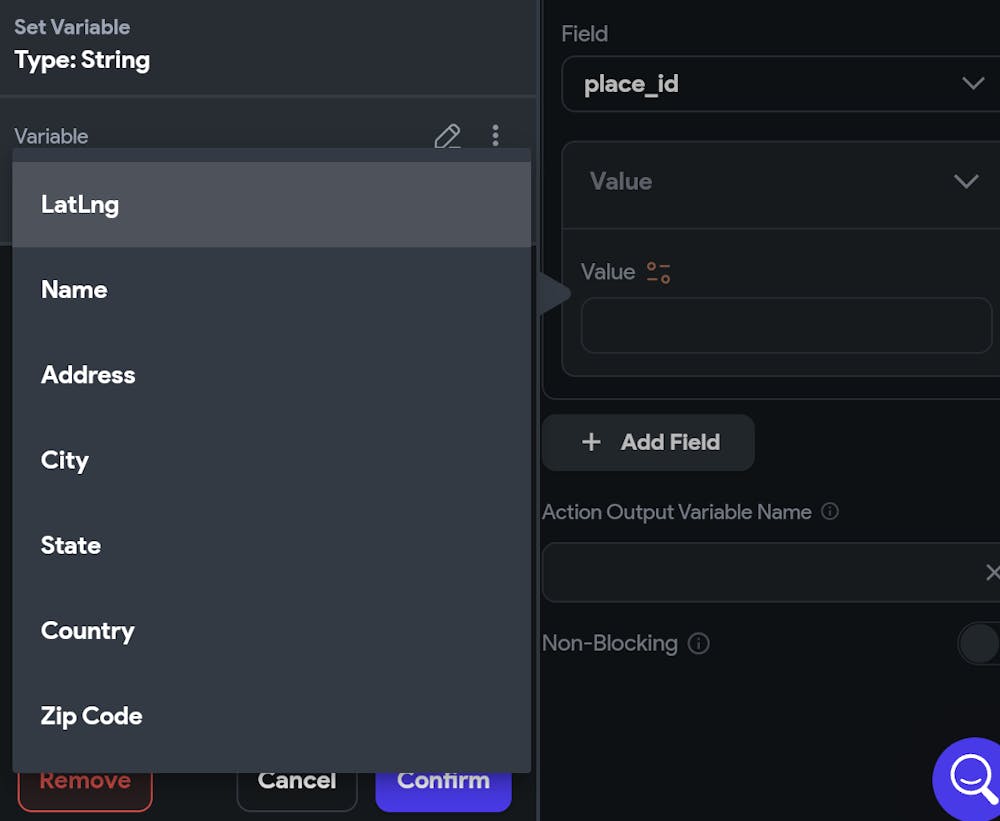Viewport: 1000px width, 821px height.
Task: Open the three-dot menu beside Variable
Action: (x=495, y=136)
